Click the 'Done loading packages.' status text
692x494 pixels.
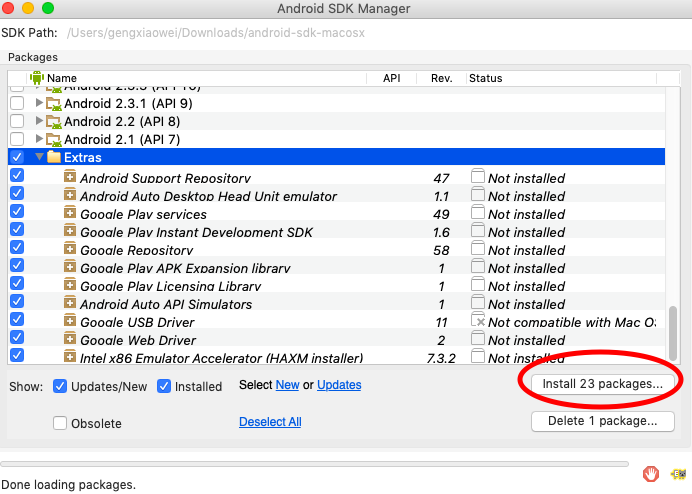[68, 484]
